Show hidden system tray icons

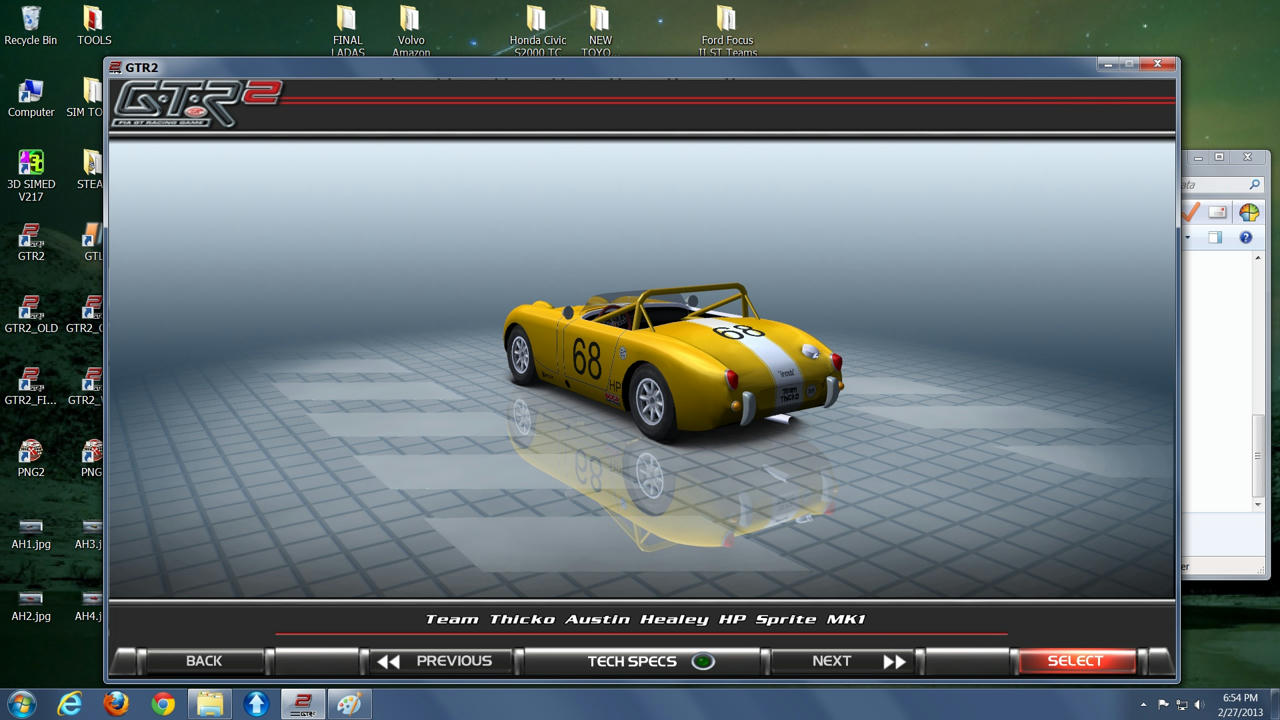pos(1144,705)
